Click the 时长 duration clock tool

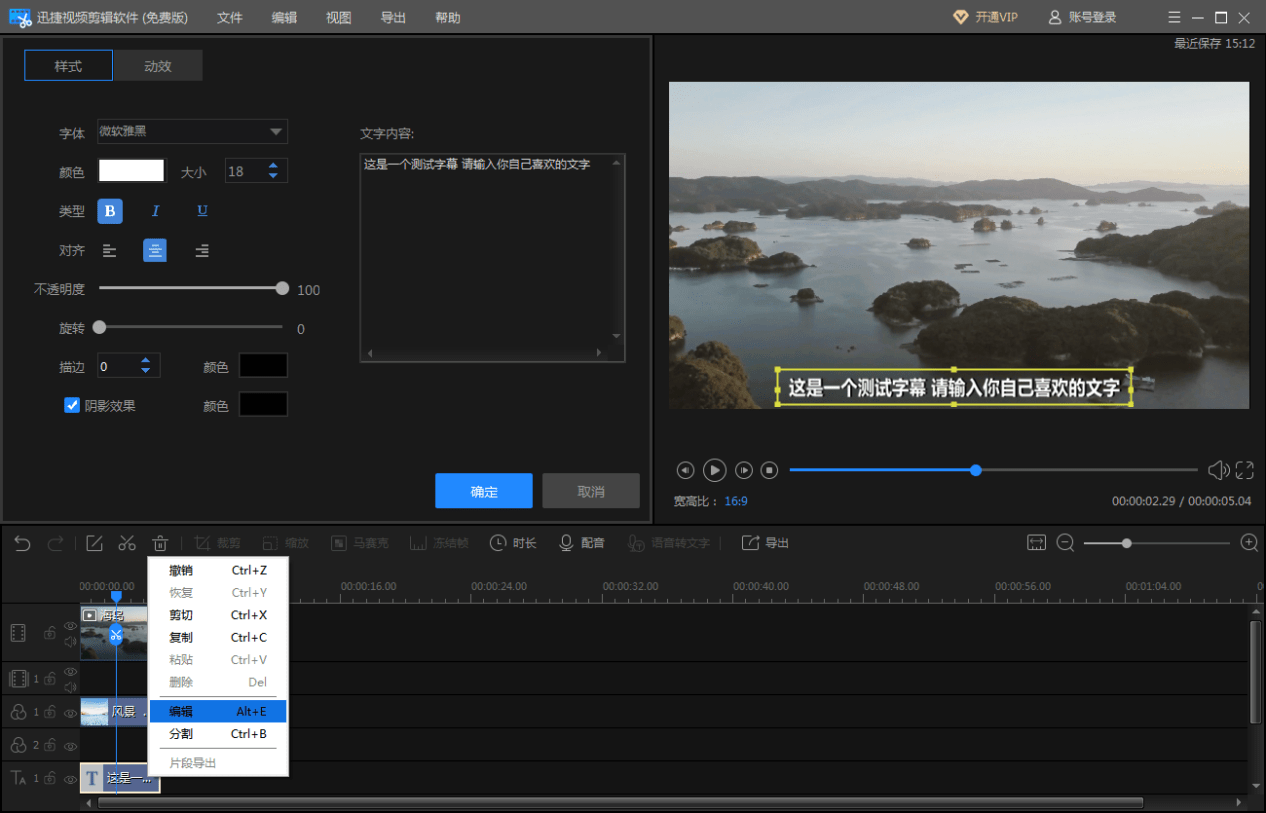[513, 543]
